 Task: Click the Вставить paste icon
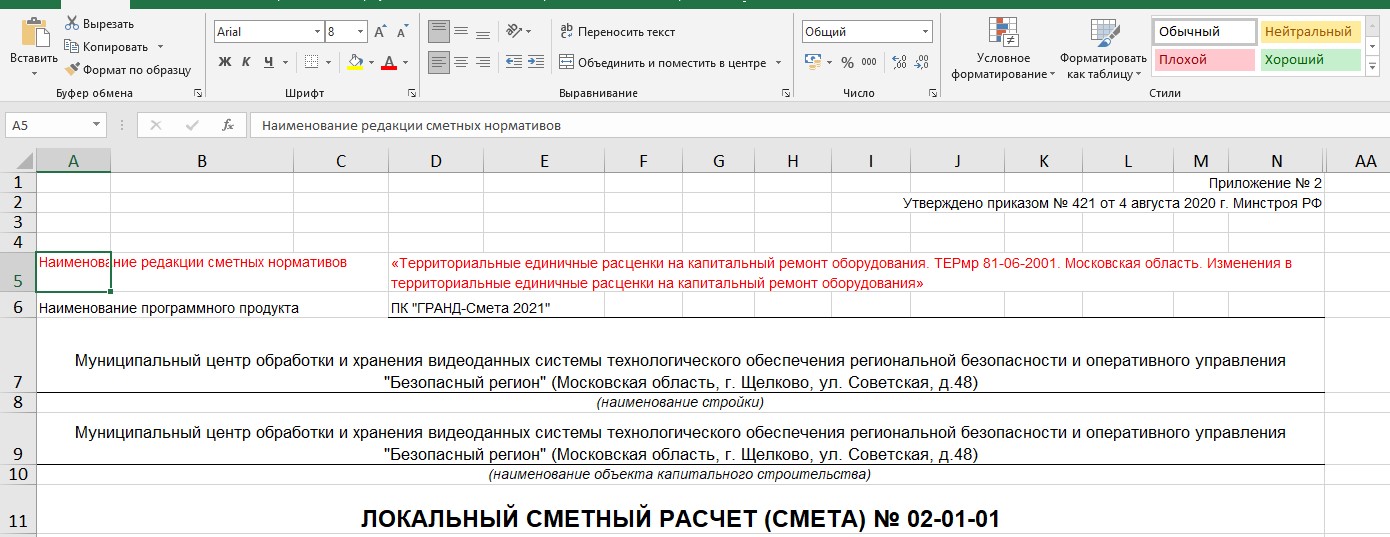pos(35,32)
